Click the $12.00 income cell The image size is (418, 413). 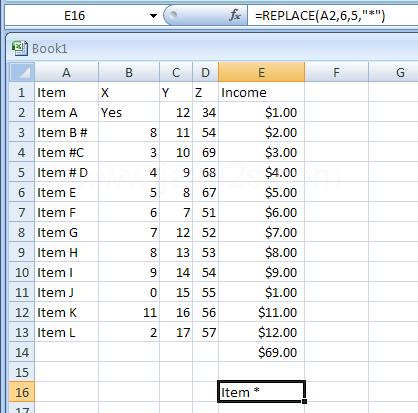click(262, 332)
